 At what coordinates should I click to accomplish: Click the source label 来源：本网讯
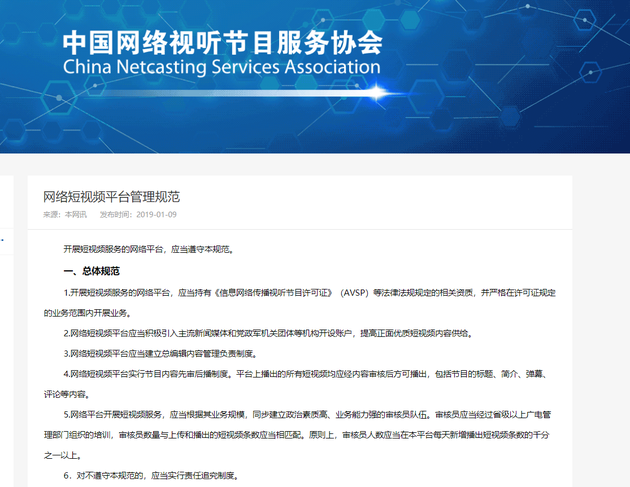(65, 215)
